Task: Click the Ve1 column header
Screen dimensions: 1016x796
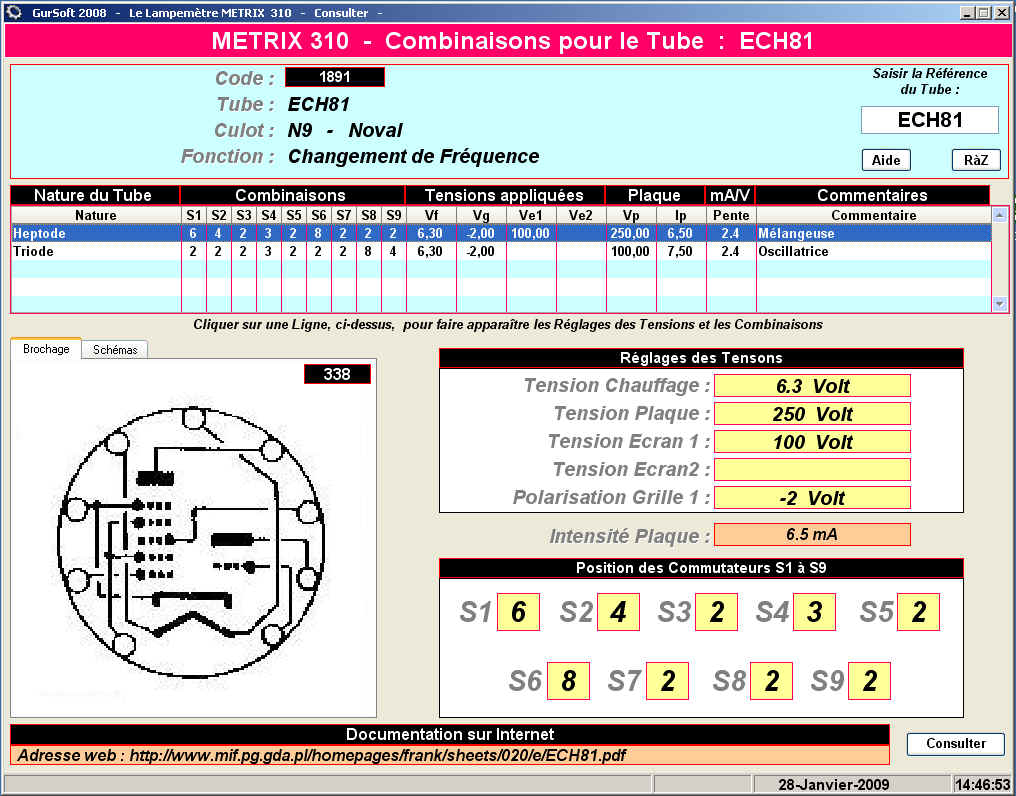Action: tap(531, 215)
